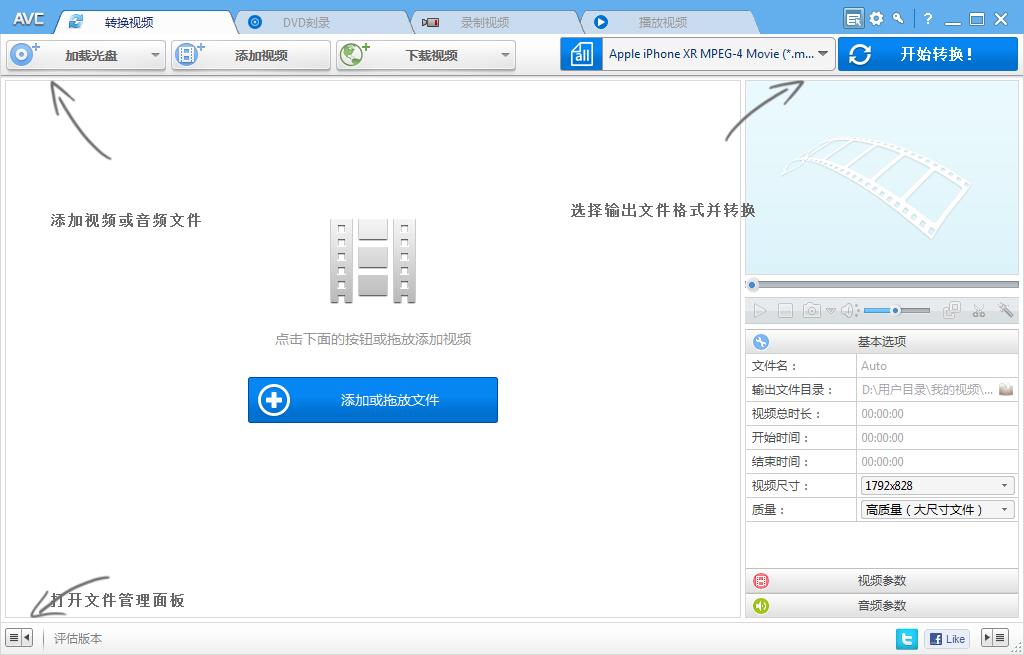This screenshot has height=655, width=1024.
Task: Take a snapshot with the camera icon
Action: pos(811,310)
